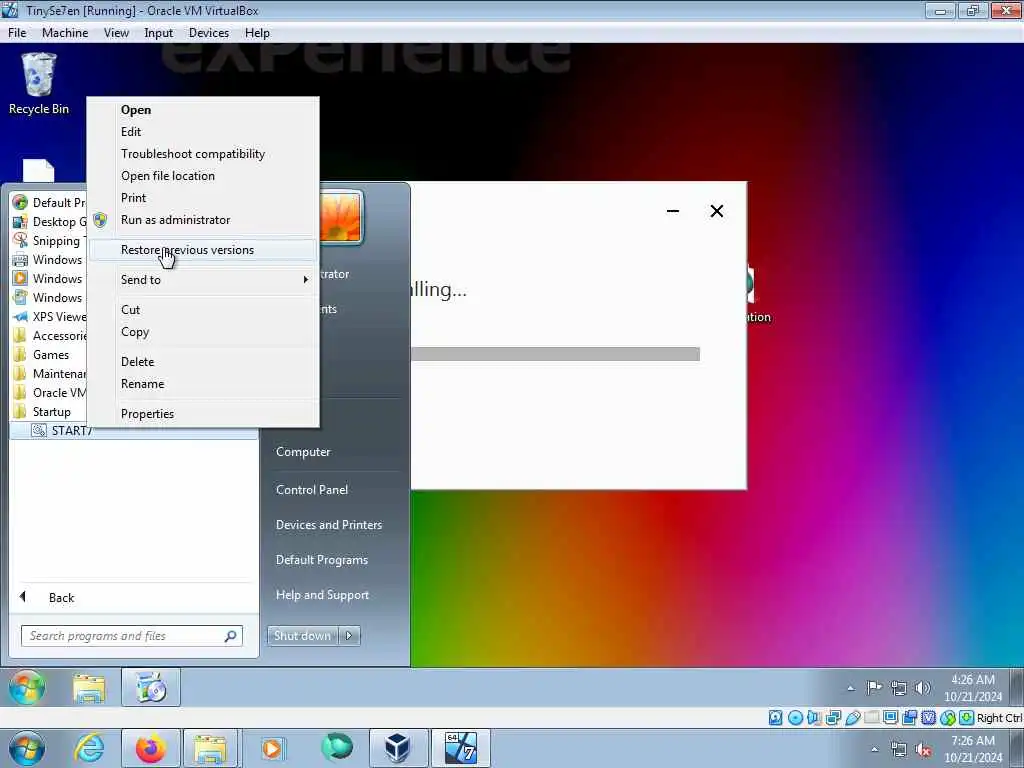Click the 64/7 icon on host taskbar

point(460,748)
